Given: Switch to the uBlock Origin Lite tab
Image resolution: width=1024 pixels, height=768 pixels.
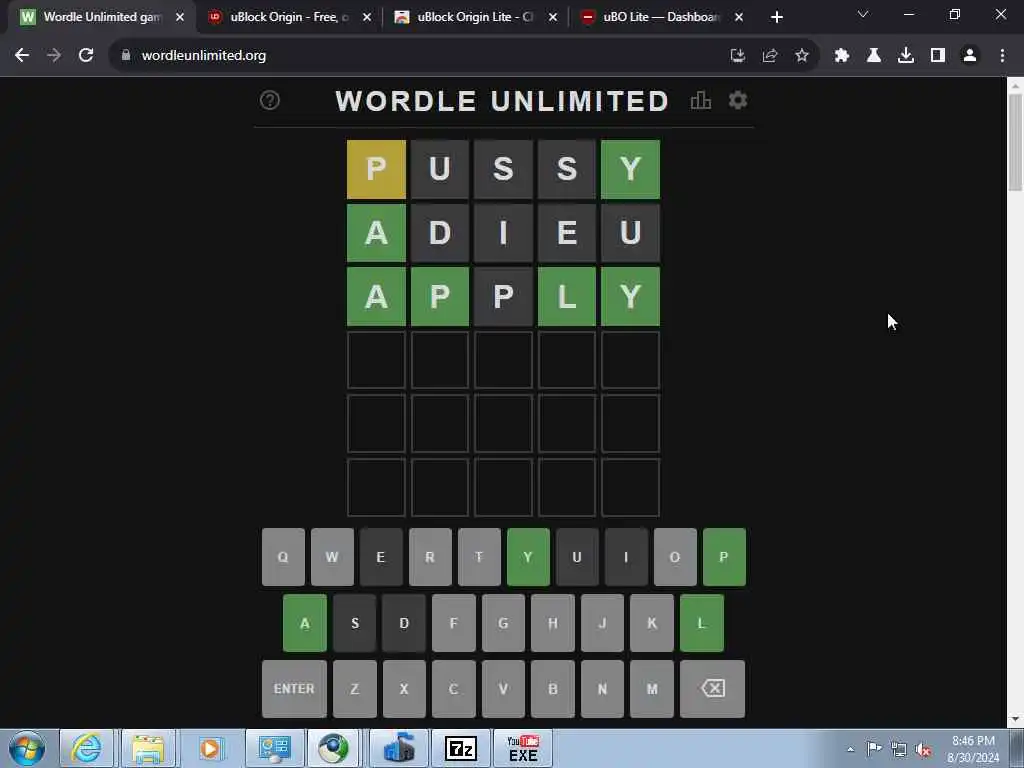Looking at the screenshot, I should point(475,17).
